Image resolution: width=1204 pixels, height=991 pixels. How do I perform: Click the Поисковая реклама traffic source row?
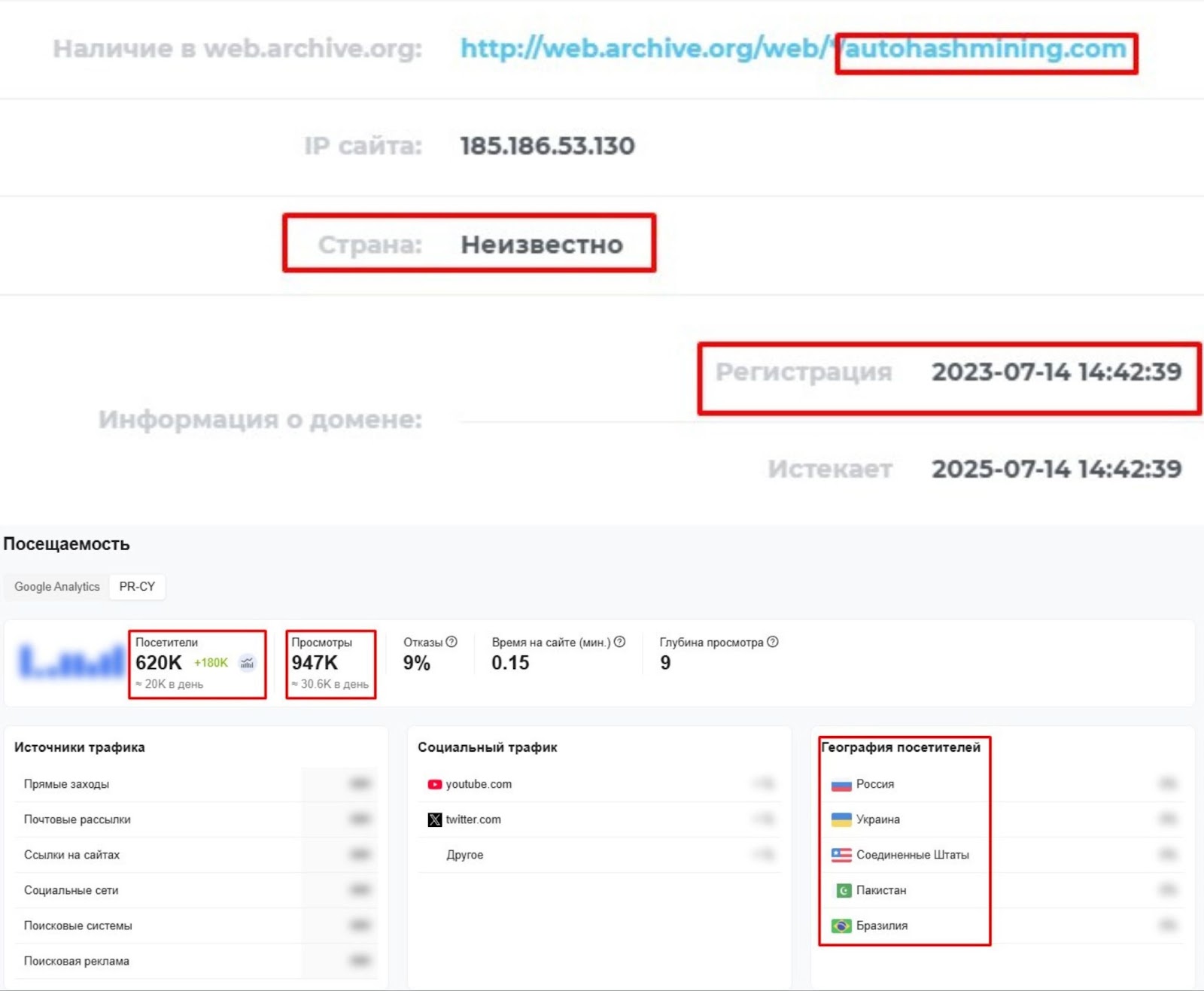(196, 961)
